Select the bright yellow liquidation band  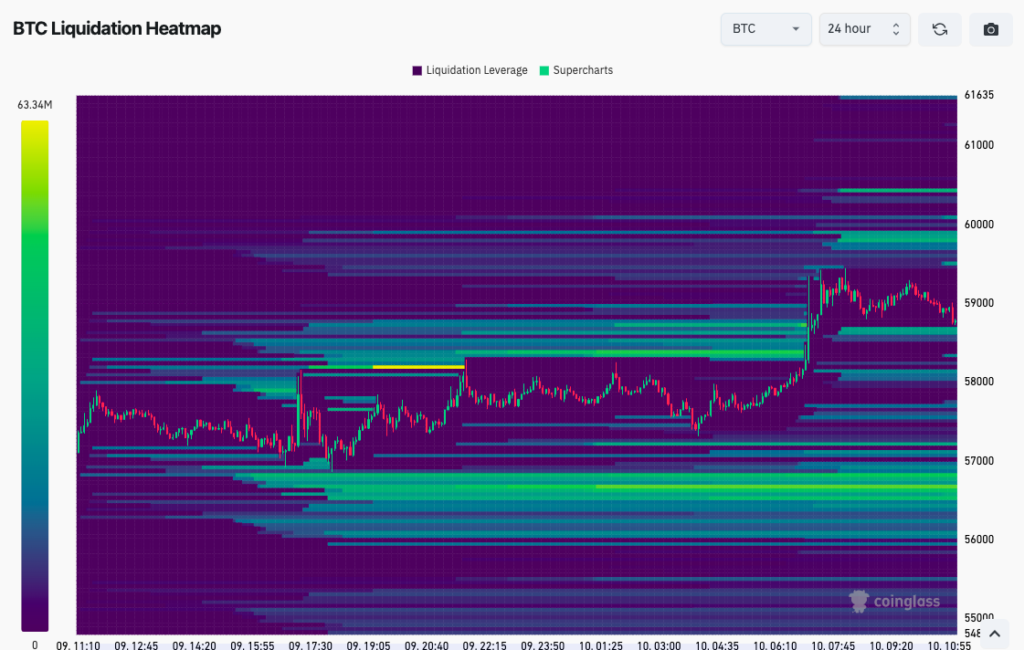point(418,367)
